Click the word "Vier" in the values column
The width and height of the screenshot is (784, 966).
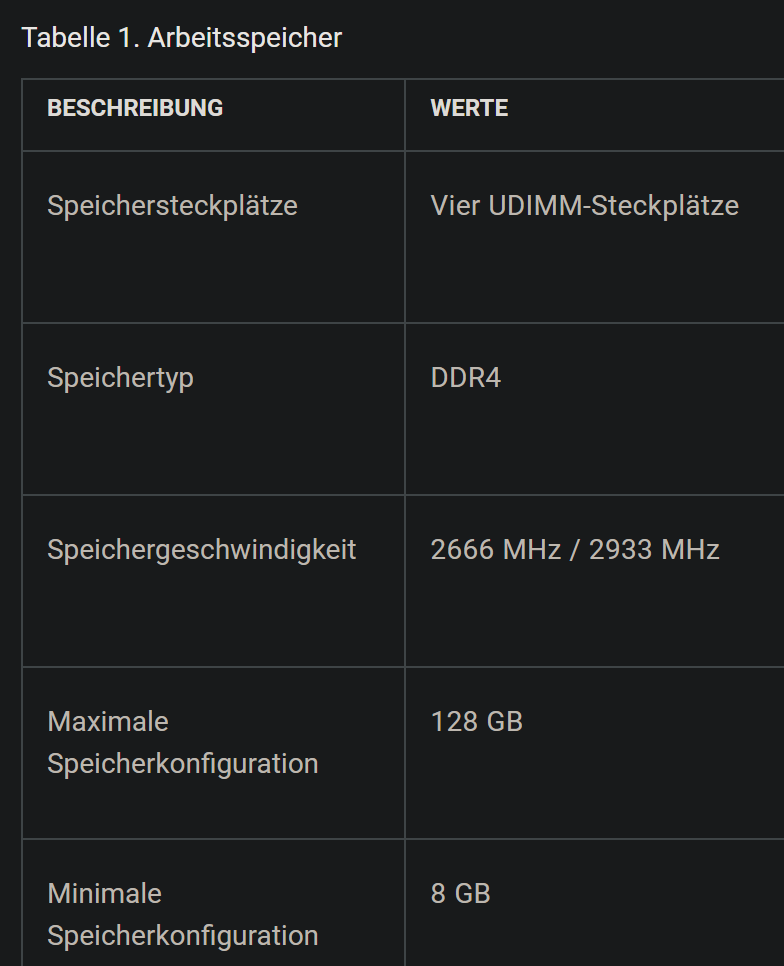[456, 206]
